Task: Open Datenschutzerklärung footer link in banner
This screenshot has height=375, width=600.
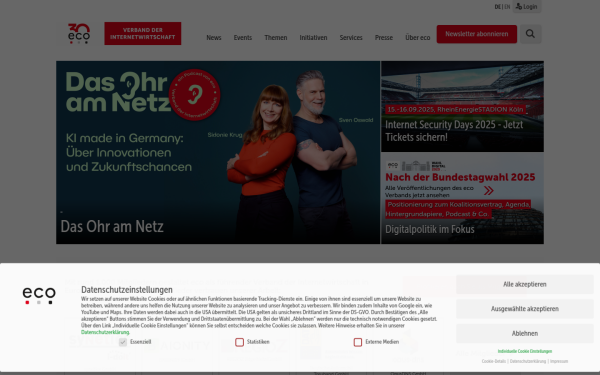Action: pyautogui.click(x=528, y=361)
